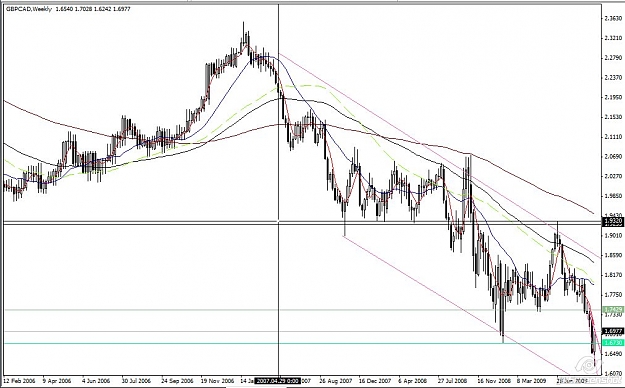Click the 1.7750 price axis label
Screen dimensions: 625x388
[613, 295]
